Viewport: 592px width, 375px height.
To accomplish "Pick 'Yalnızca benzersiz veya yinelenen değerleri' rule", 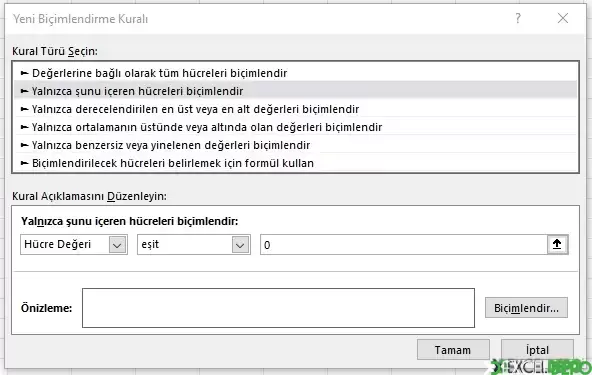I will pyautogui.click(x=296, y=145).
